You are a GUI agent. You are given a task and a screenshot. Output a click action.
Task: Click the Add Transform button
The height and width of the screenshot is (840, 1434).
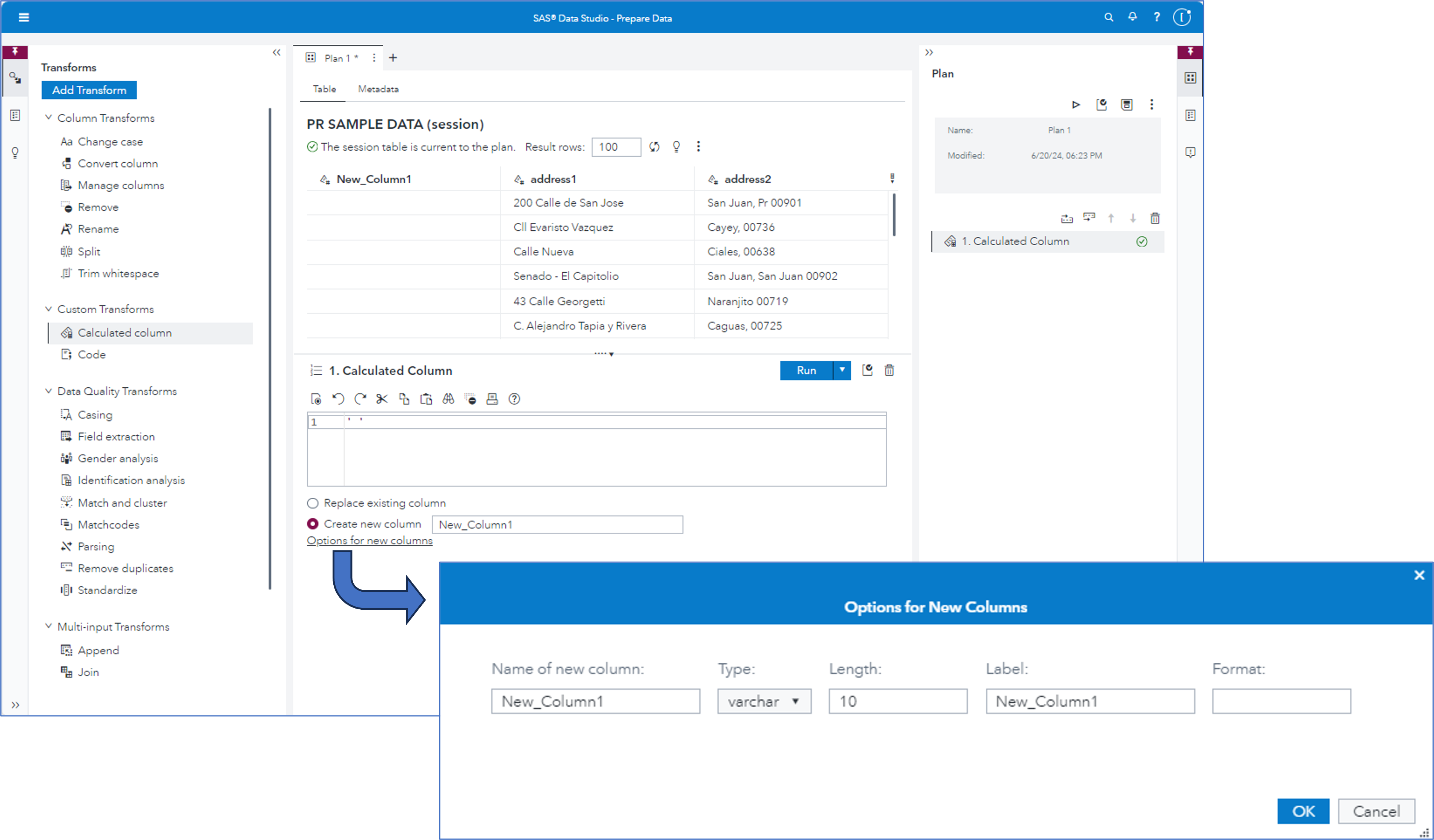[89, 90]
